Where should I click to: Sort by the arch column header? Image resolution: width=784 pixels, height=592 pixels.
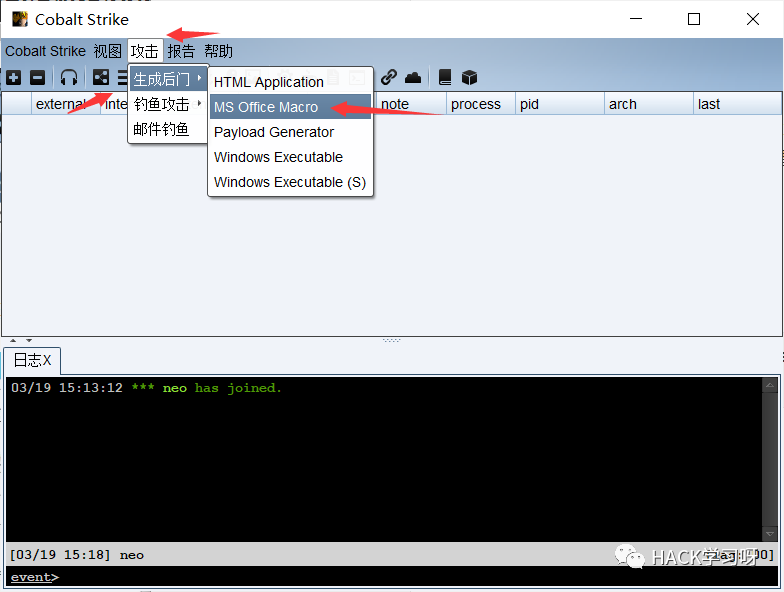[648, 104]
